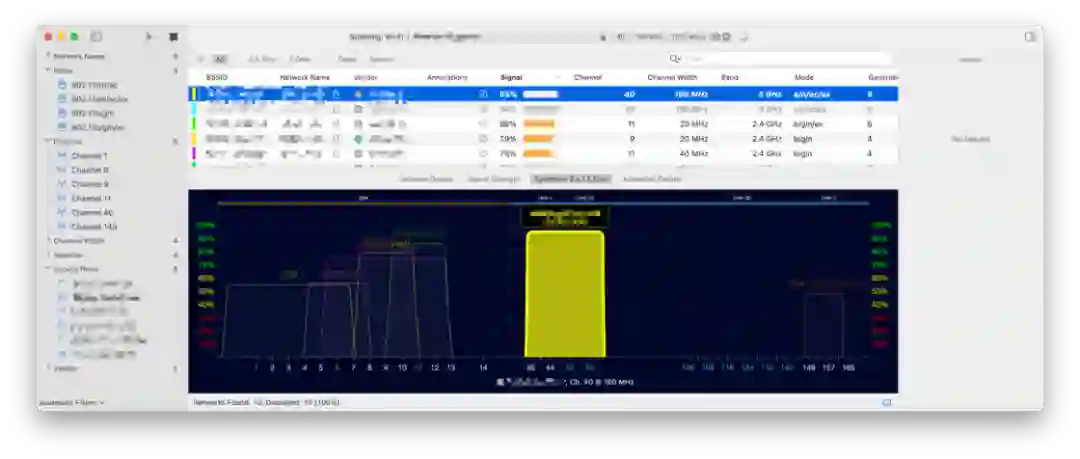Click the 802.11a/n/ac/ax mode filter icon
Screen dimensions: 1080x459
(x=63, y=99)
